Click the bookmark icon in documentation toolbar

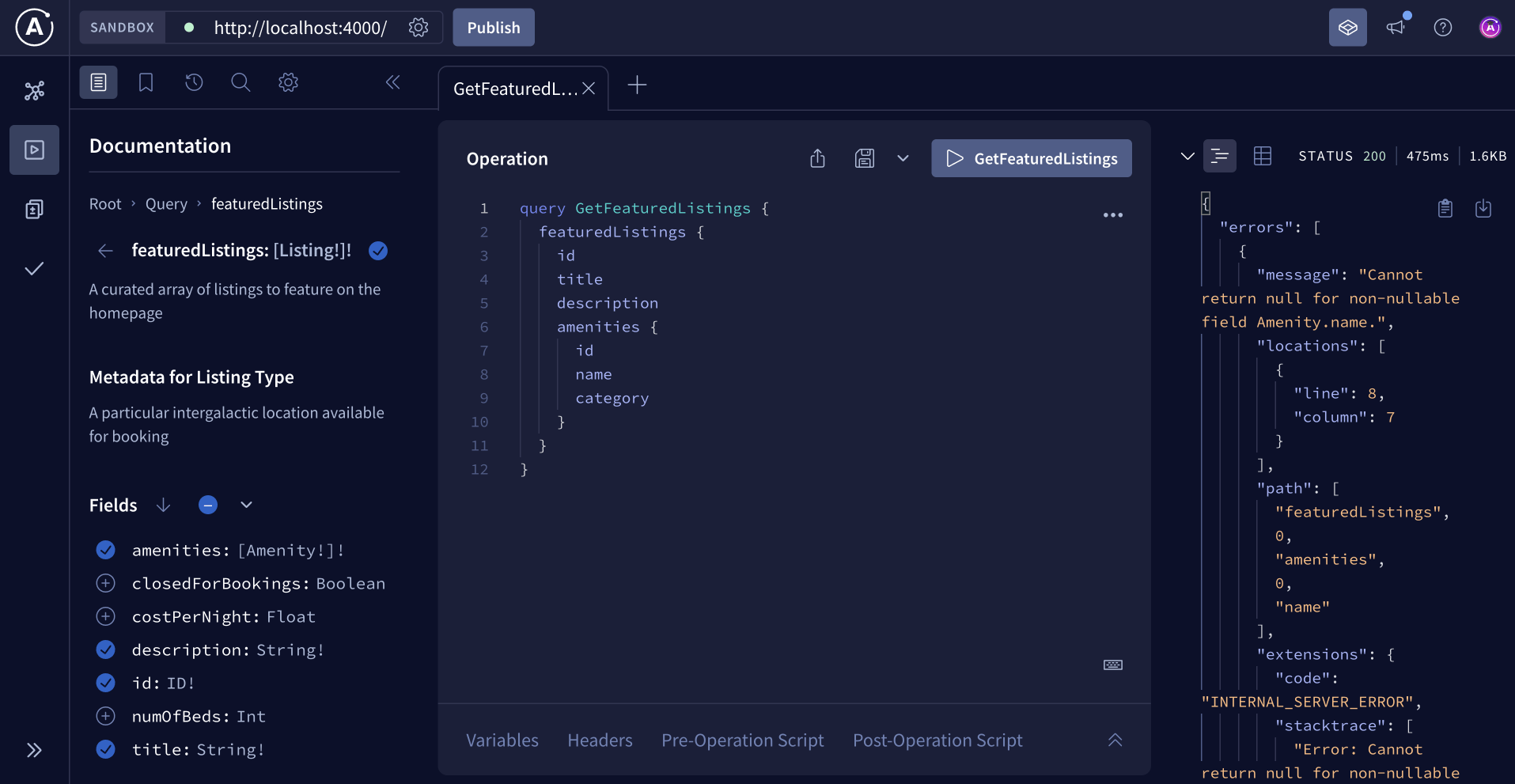click(x=146, y=82)
